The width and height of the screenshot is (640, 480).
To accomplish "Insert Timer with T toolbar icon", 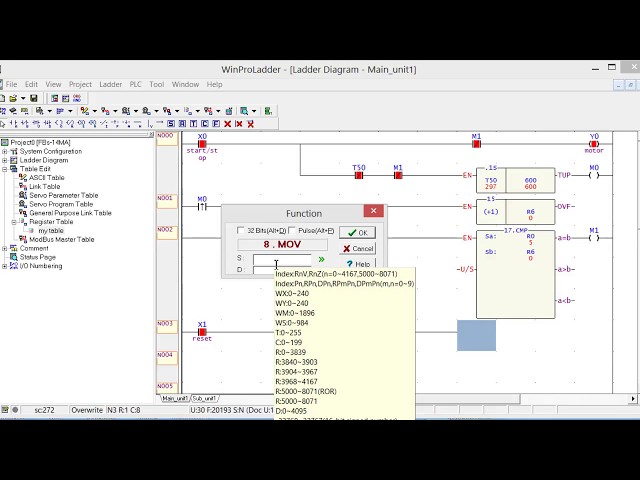I will pos(193,124).
